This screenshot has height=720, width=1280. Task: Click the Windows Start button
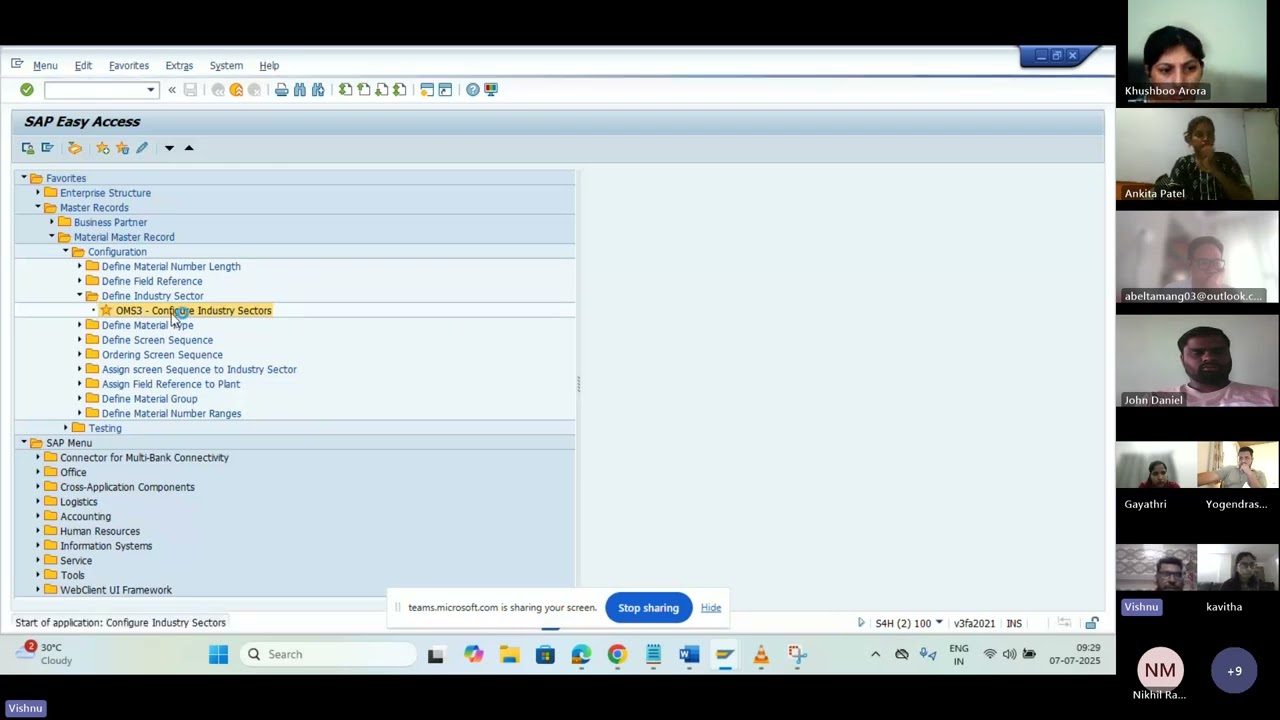(x=218, y=655)
